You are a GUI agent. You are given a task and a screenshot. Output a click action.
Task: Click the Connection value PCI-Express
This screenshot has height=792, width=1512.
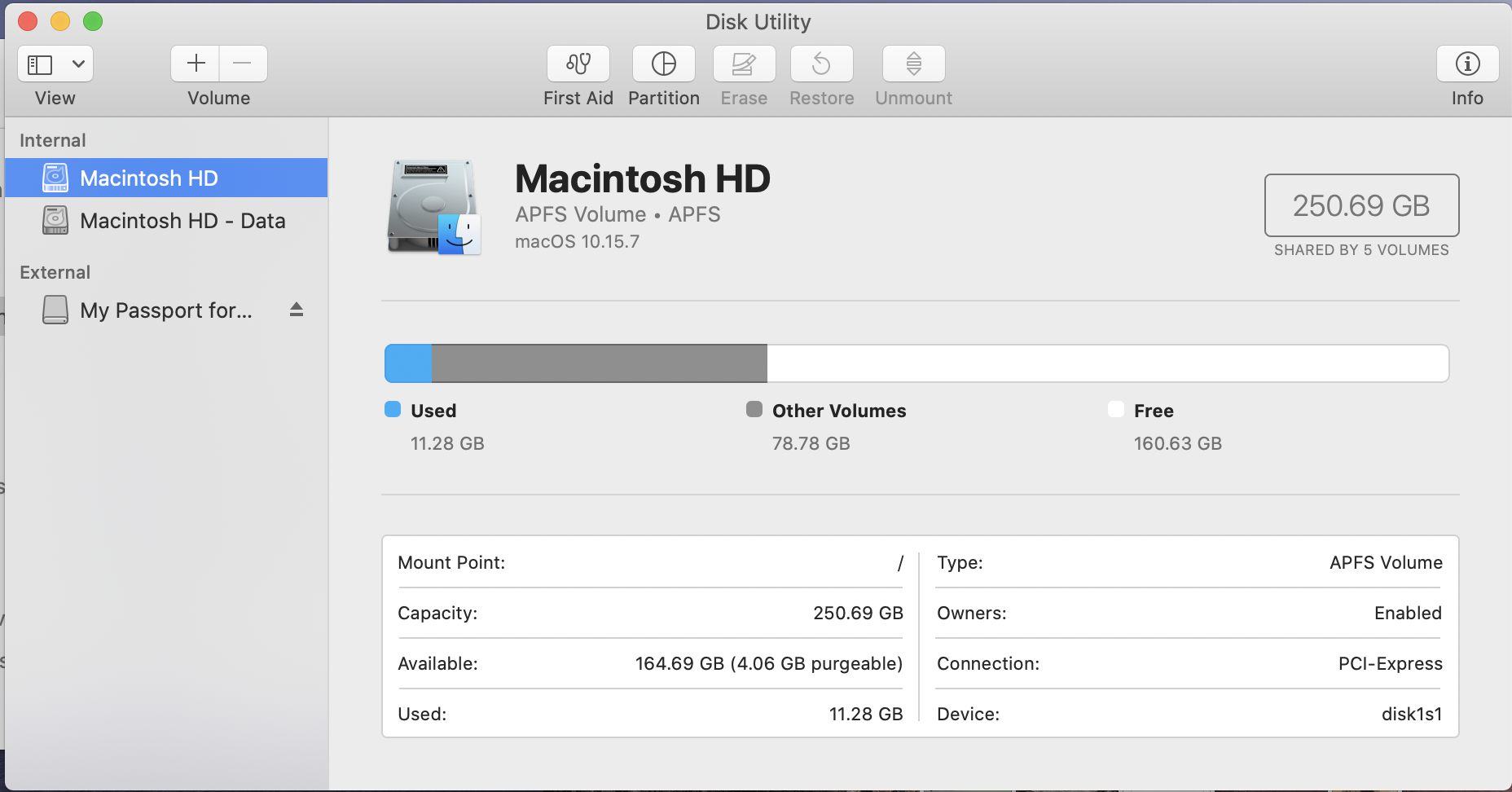(x=1390, y=663)
